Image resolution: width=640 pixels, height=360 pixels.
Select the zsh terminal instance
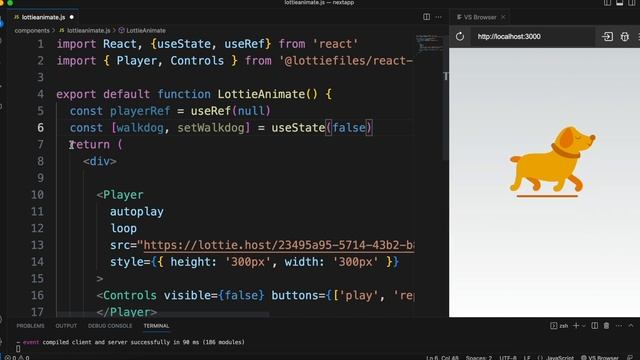pos(559,326)
